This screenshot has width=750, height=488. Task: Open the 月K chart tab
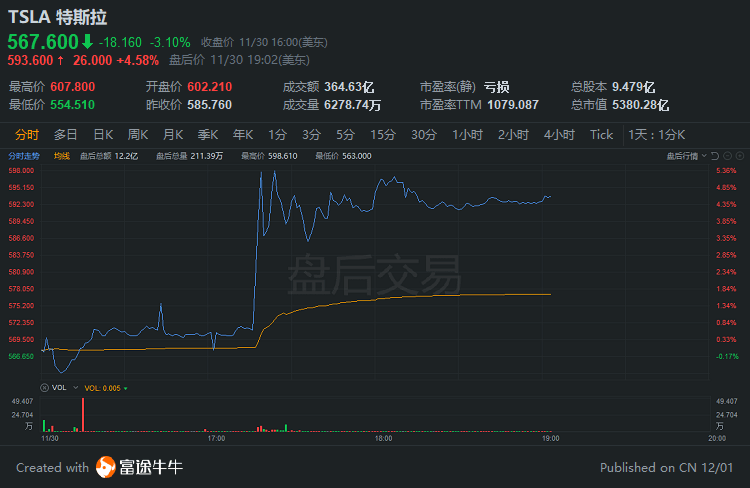pyautogui.click(x=173, y=135)
